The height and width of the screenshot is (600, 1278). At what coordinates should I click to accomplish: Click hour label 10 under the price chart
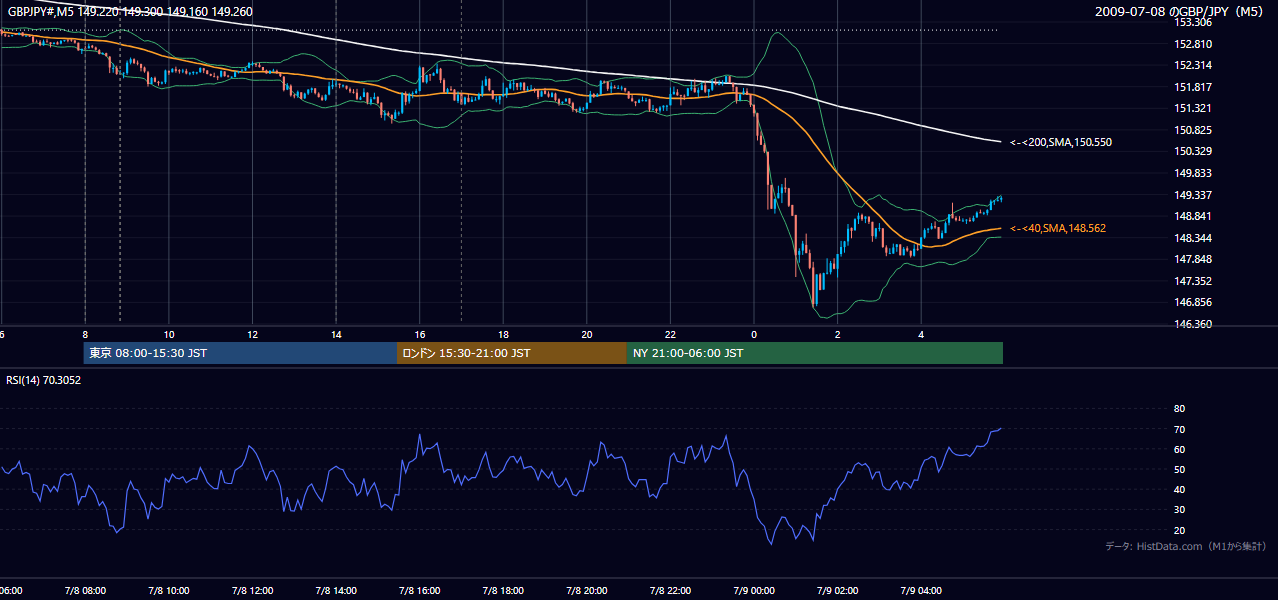point(169,335)
